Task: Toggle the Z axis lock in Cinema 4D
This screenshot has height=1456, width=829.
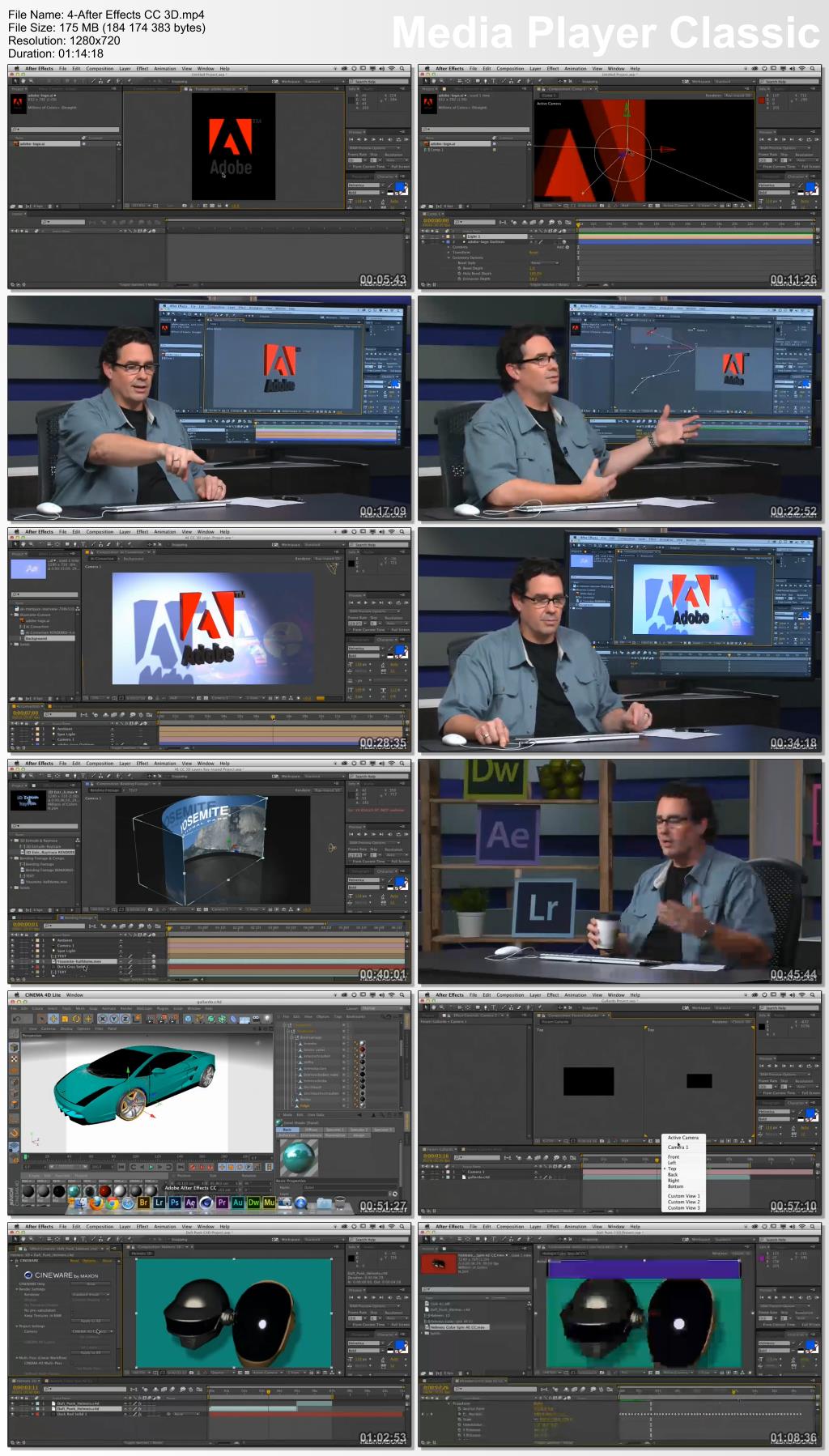Action: 125,1019
